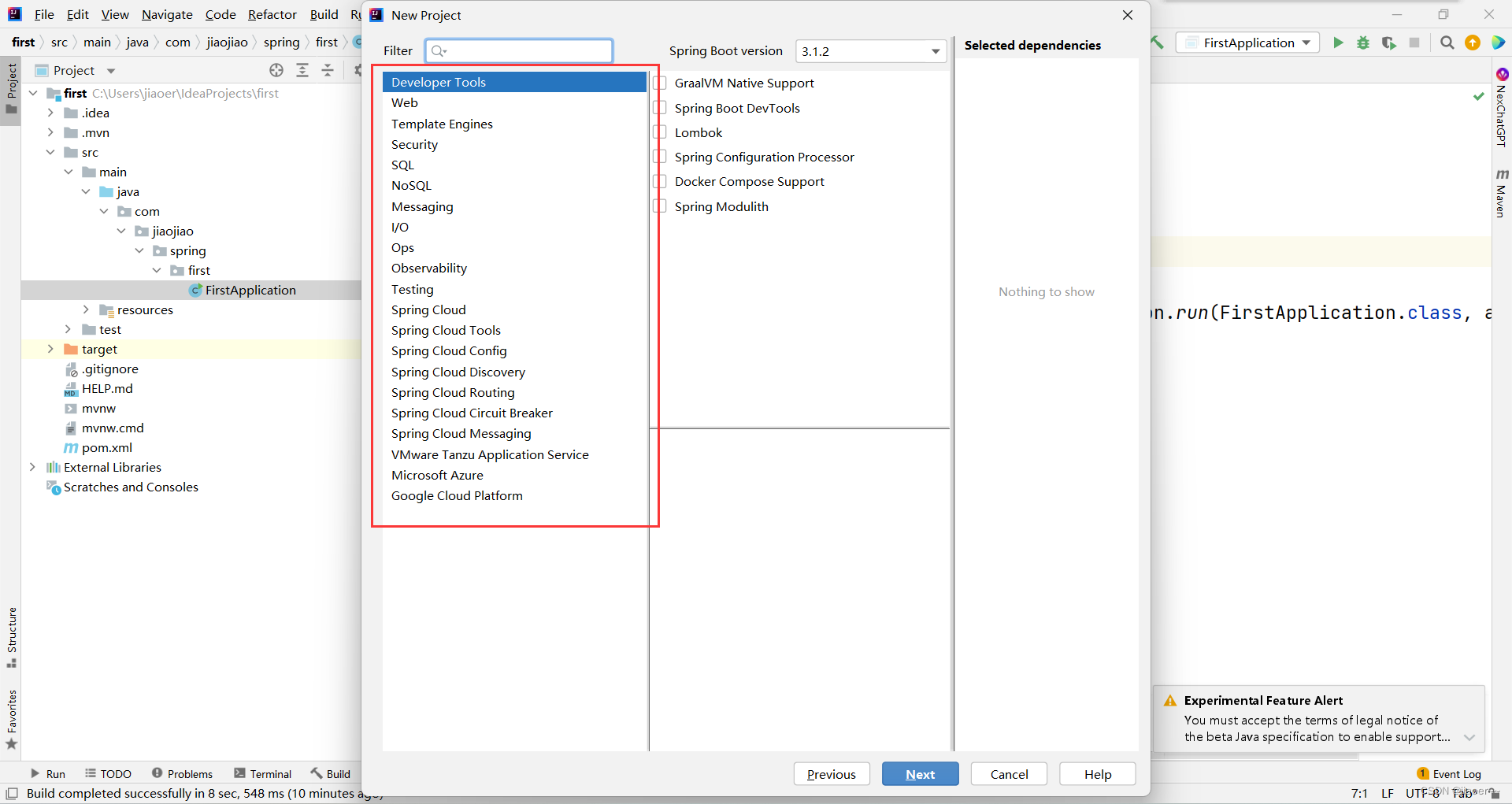The image size is (1512, 804).
Task: Click the Run green play icon
Action: (x=1338, y=43)
